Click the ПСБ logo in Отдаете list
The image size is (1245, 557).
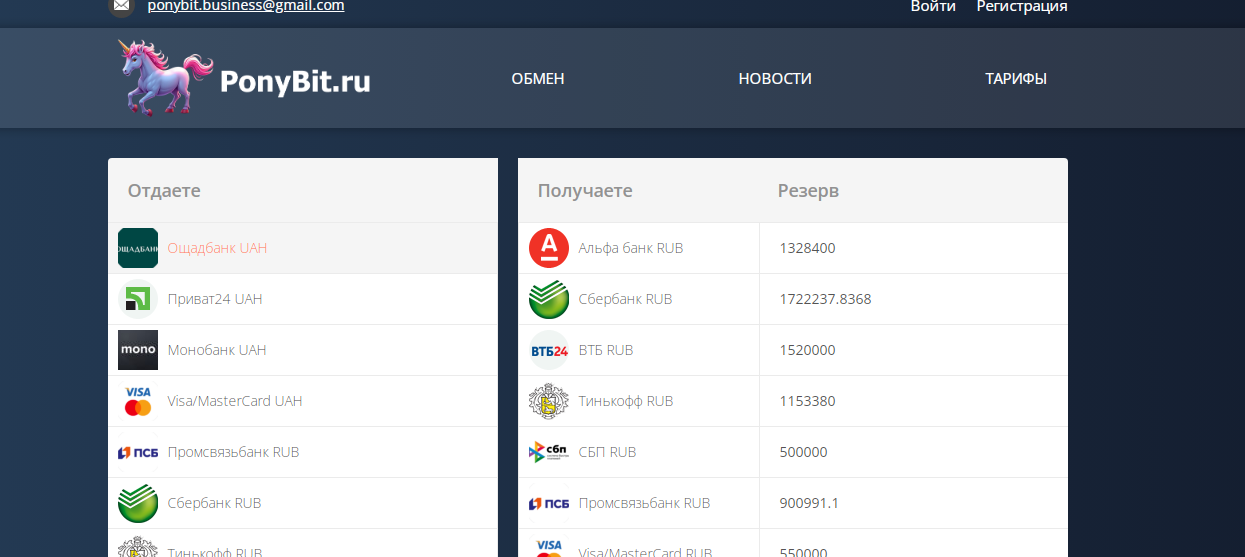click(138, 452)
